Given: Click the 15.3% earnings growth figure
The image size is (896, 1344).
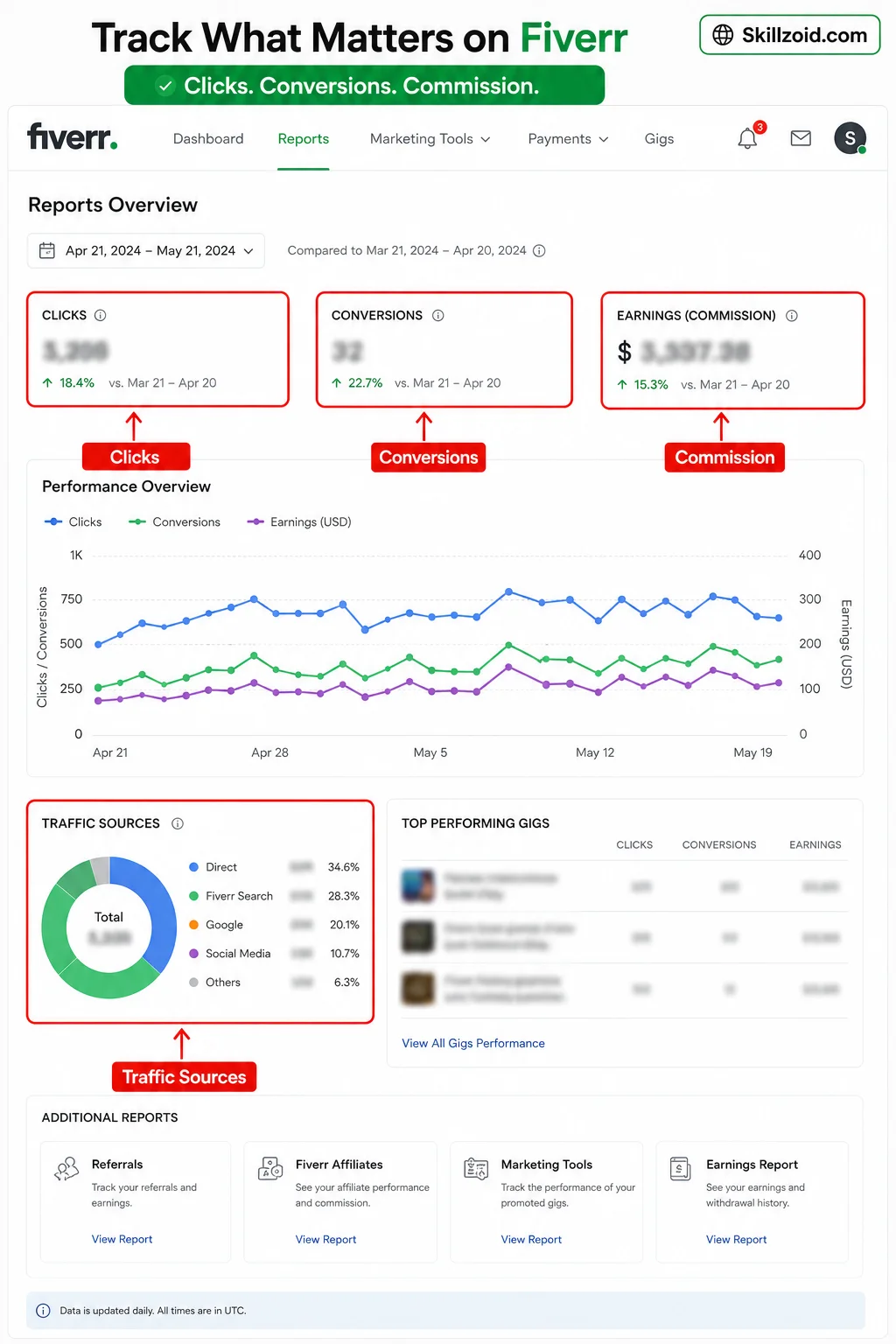Looking at the screenshot, I should 651,384.
